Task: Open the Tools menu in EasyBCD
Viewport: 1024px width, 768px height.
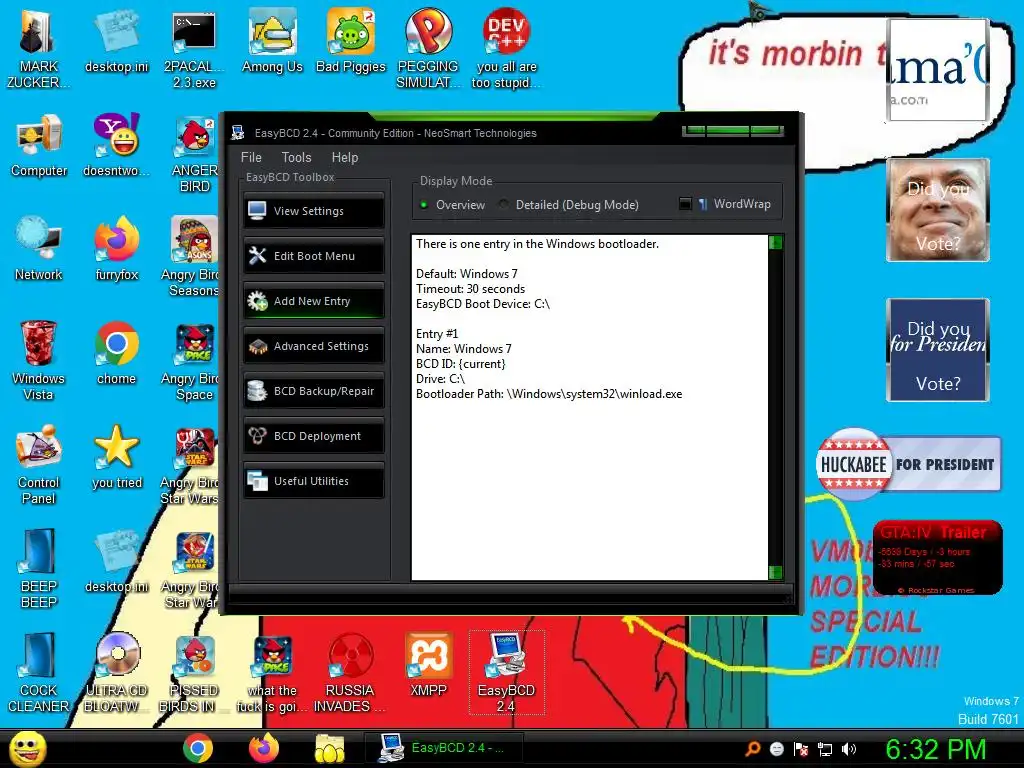Action: click(296, 157)
